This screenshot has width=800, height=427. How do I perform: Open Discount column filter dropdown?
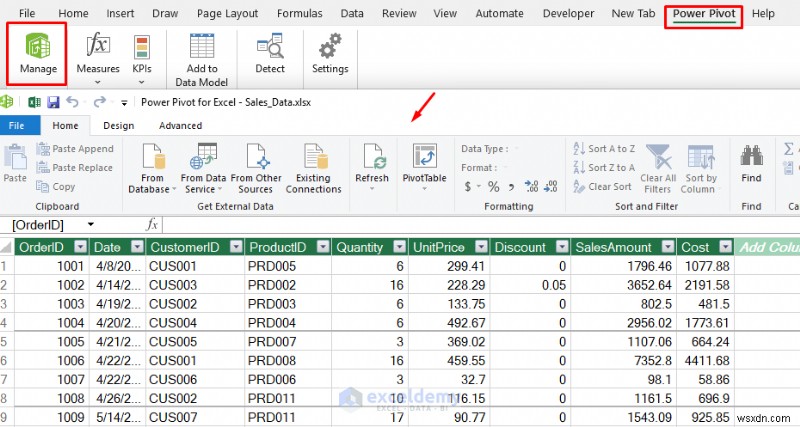(562, 247)
